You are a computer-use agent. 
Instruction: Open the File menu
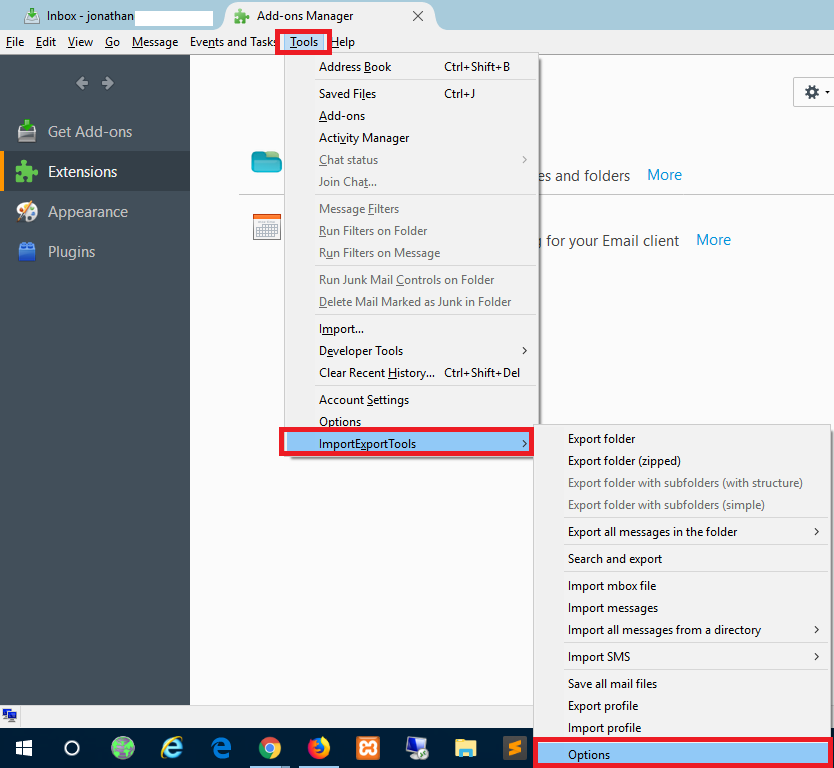click(x=15, y=42)
